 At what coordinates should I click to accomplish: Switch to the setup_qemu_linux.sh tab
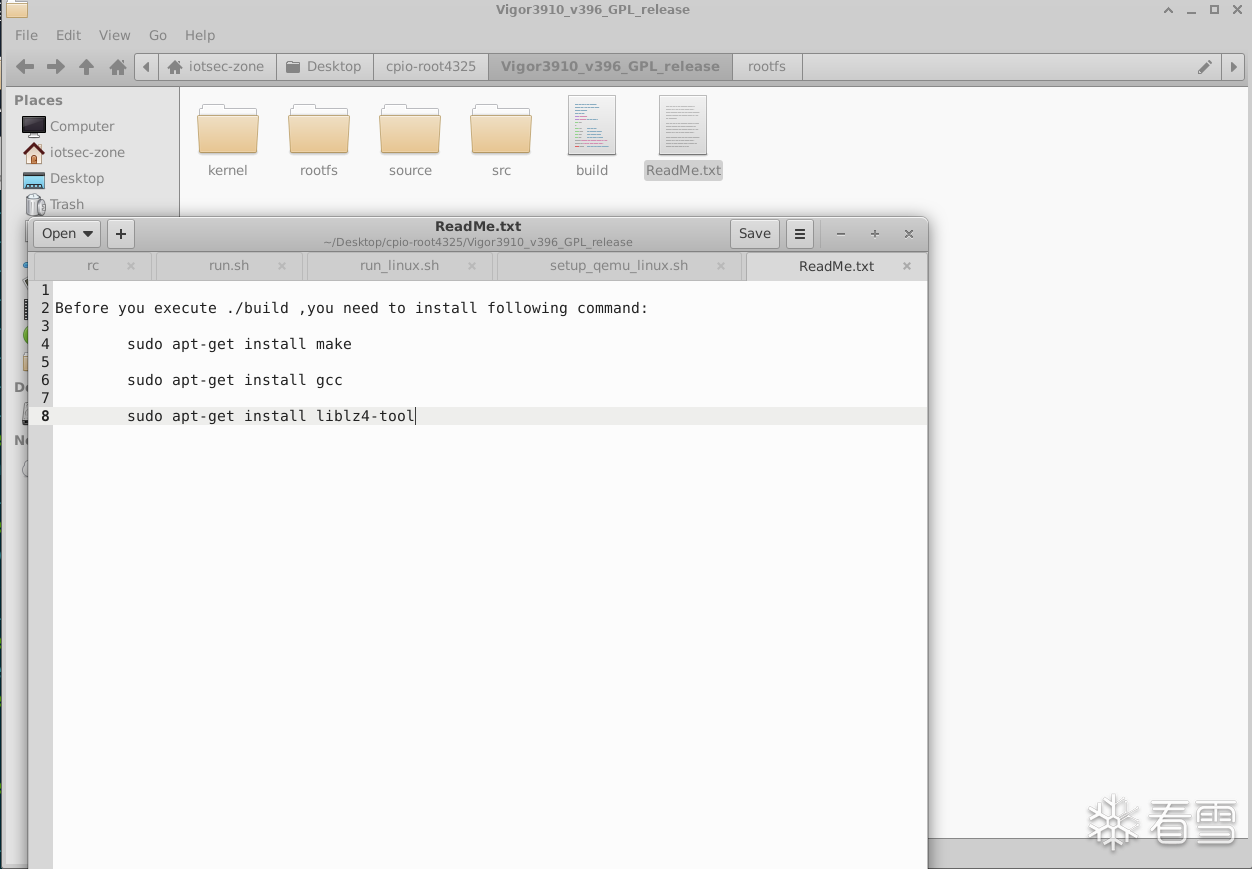pyautogui.click(x=619, y=266)
